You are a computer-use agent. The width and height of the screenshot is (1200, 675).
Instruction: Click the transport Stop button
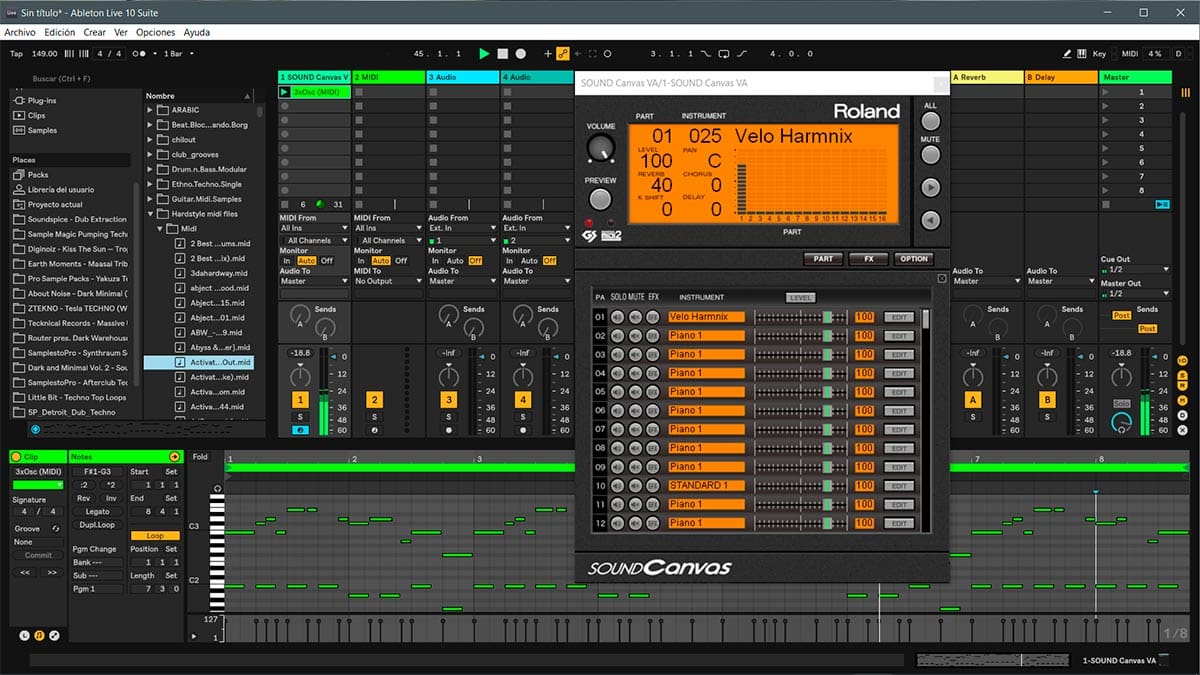click(x=503, y=53)
